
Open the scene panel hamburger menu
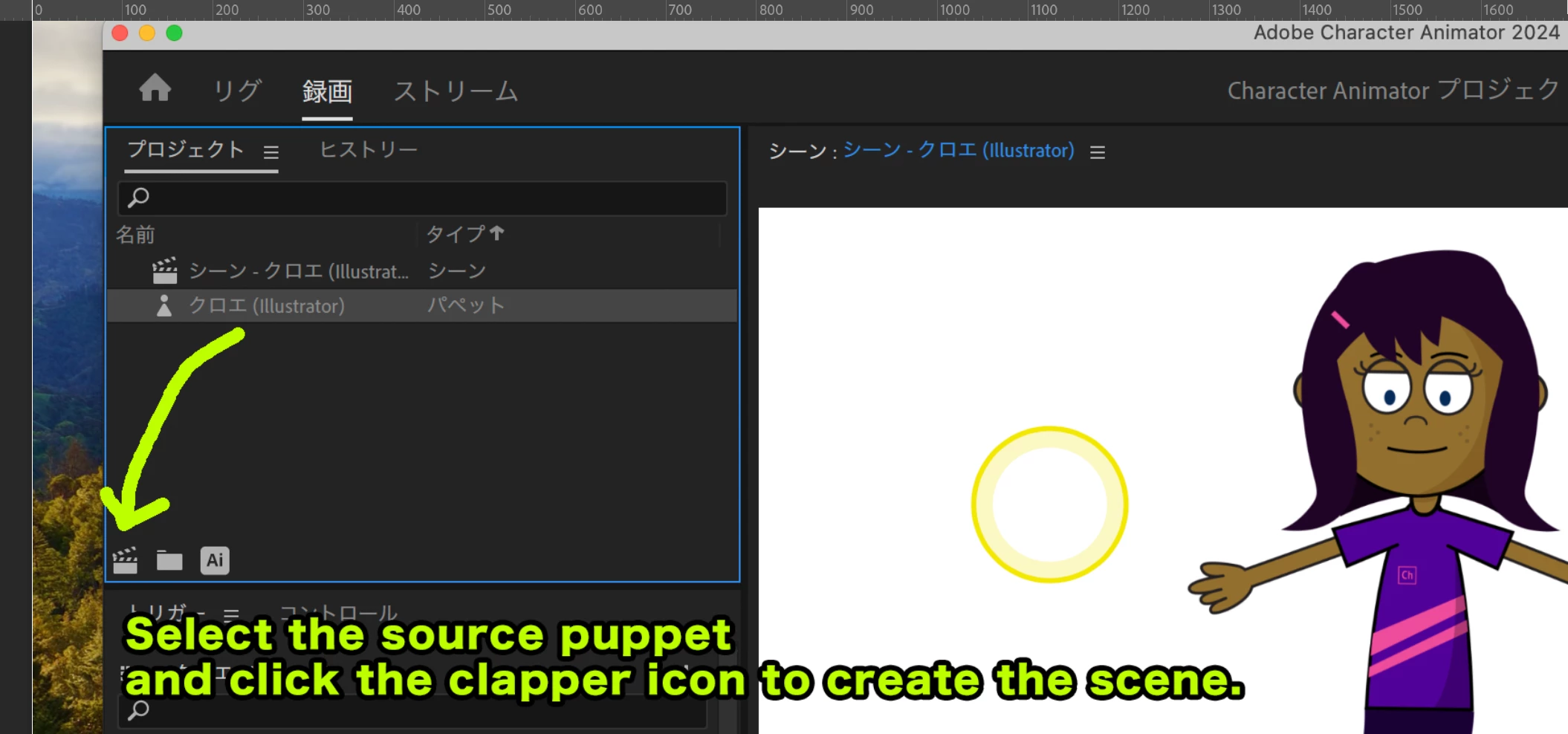[1098, 152]
